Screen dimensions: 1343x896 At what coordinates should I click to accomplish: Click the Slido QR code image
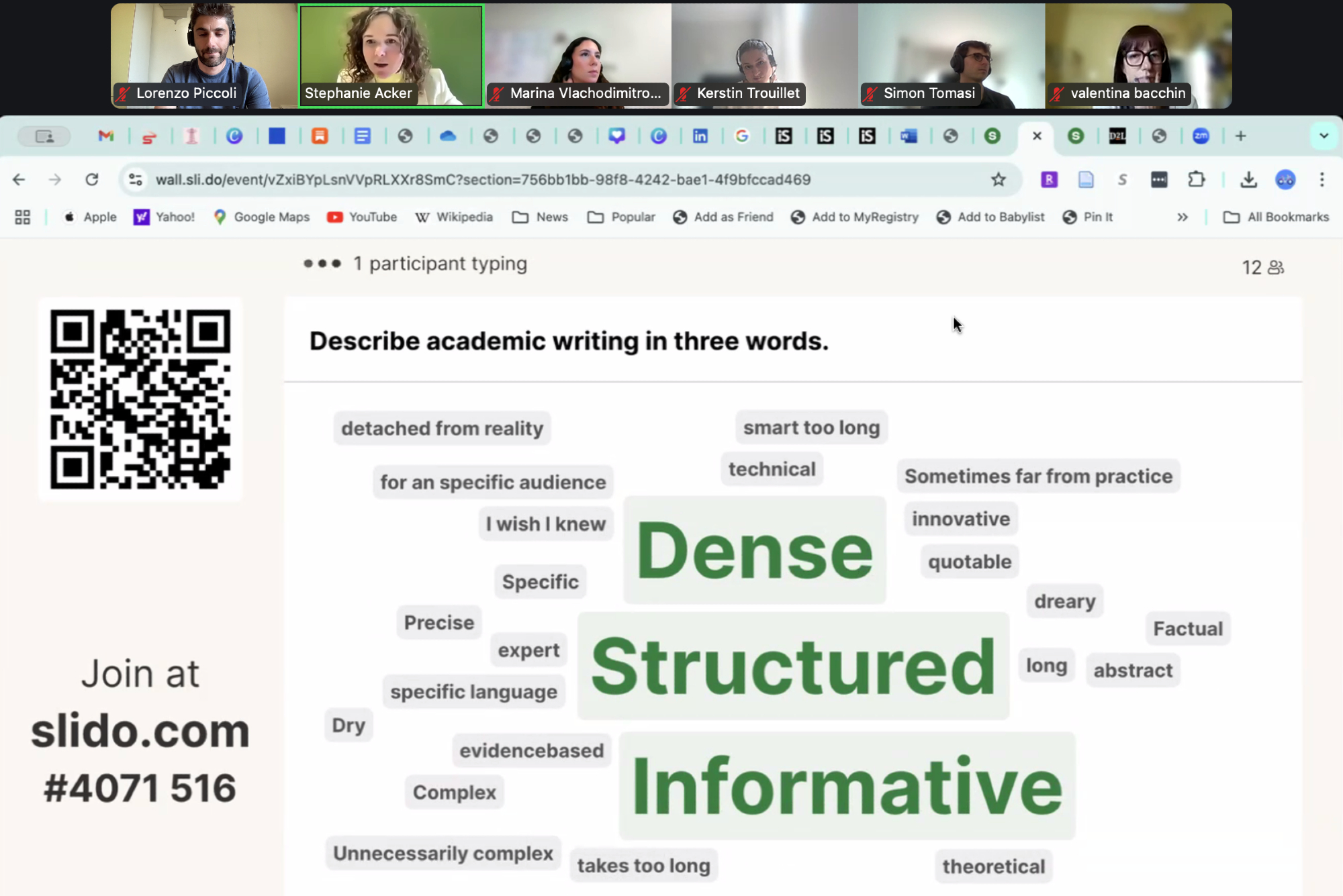click(140, 399)
